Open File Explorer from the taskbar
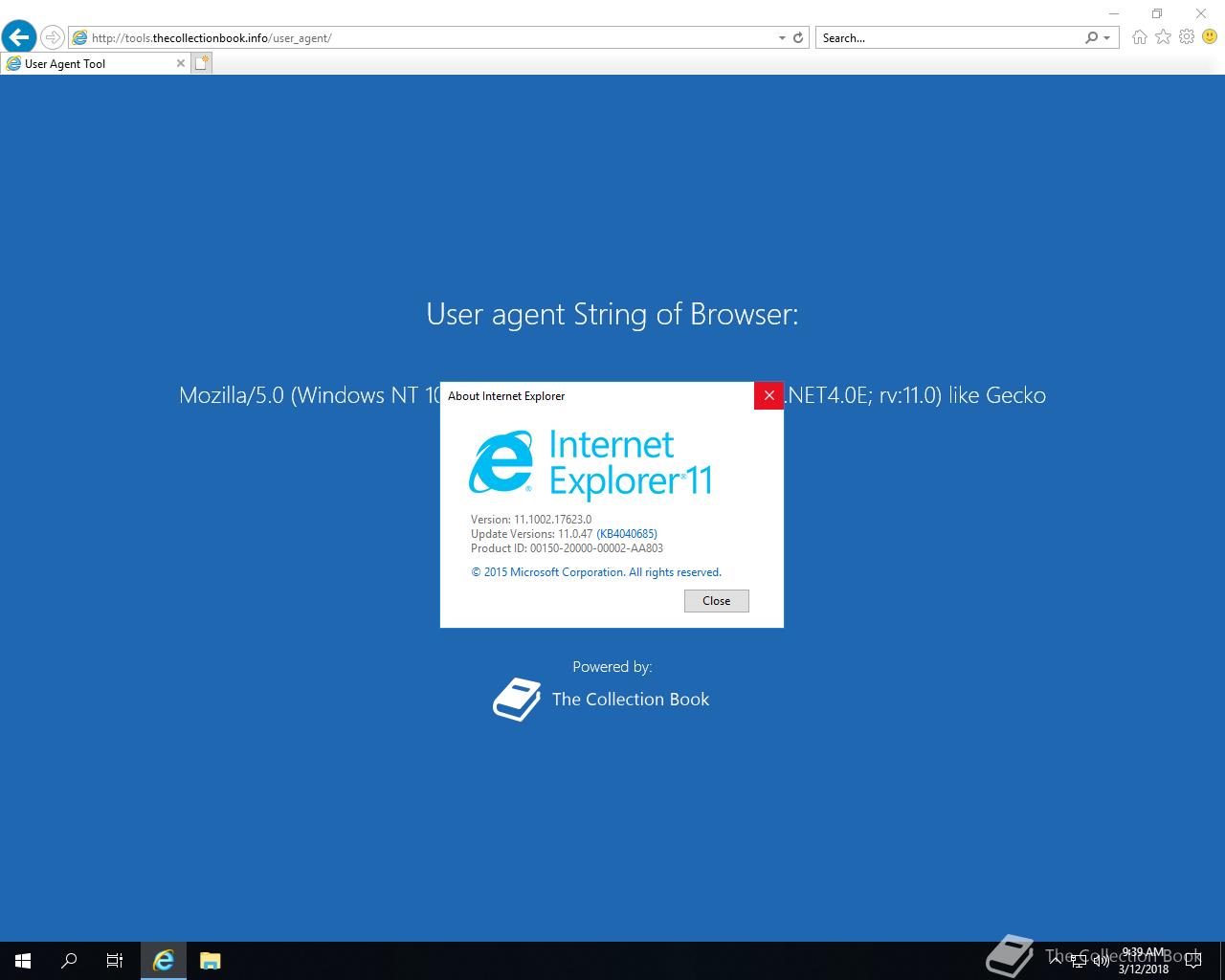1225x980 pixels. [211, 961]
